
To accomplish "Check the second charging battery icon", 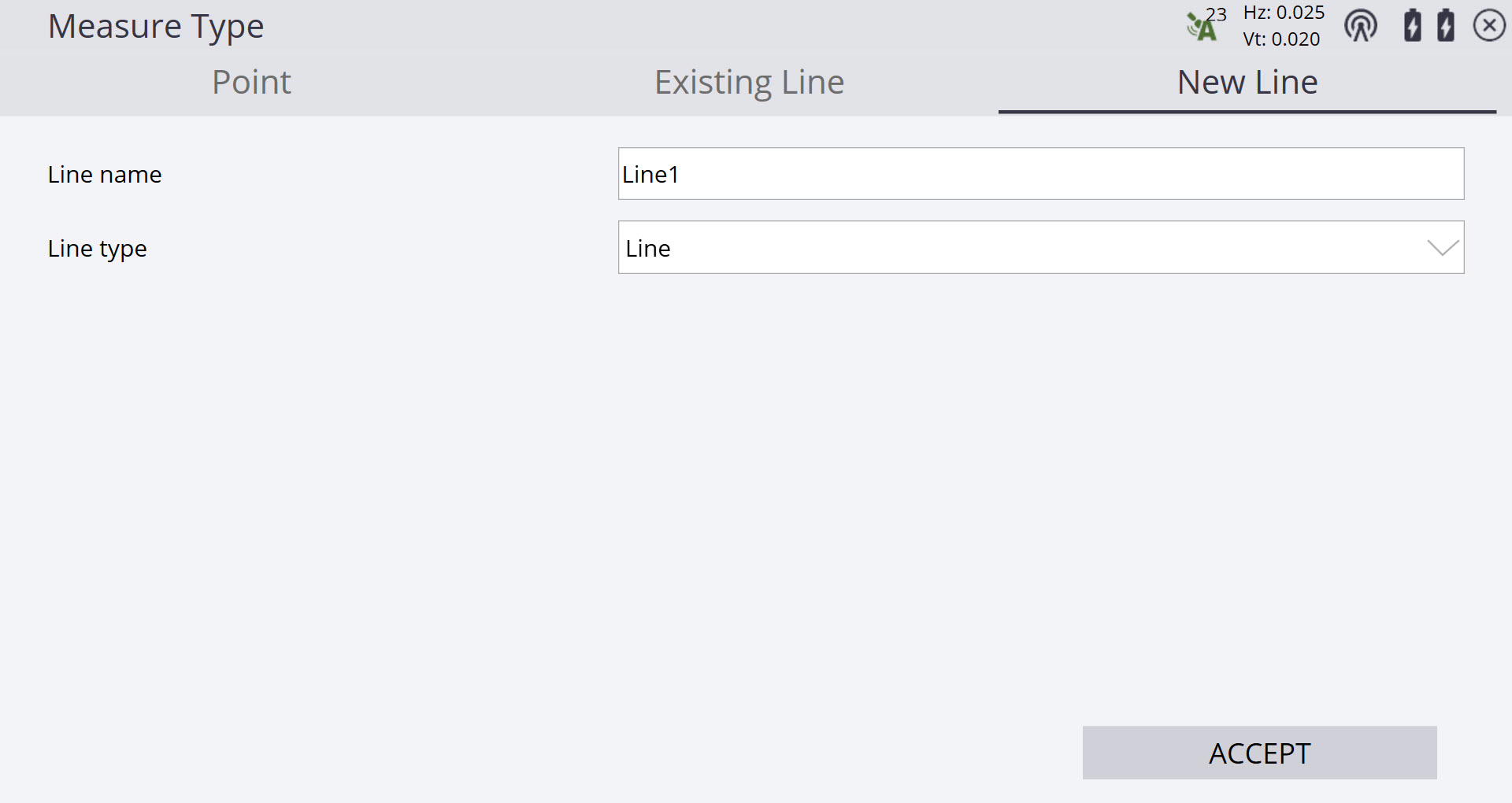I will pos(1446,25).
